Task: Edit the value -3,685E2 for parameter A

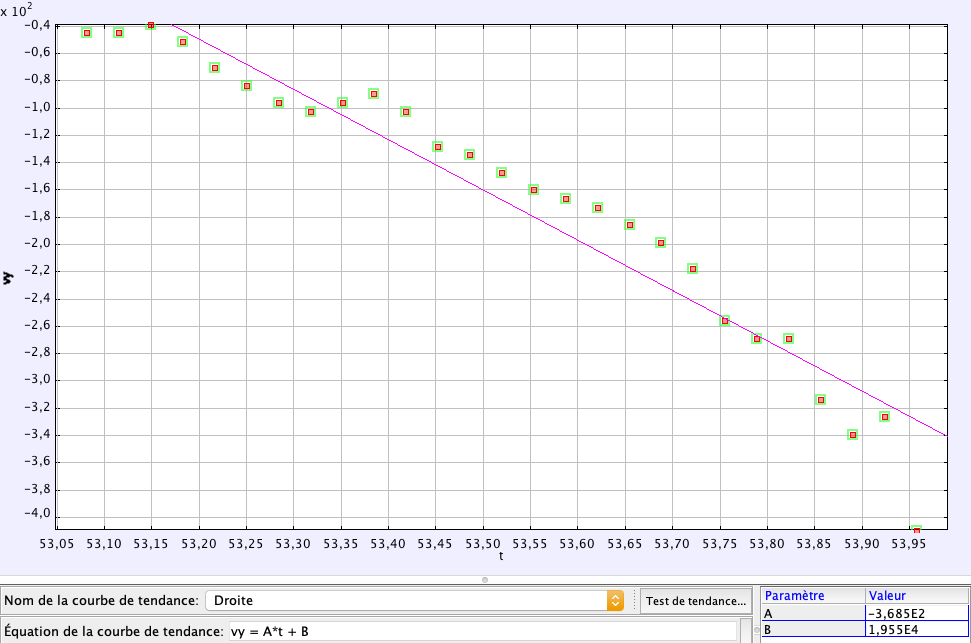Action: 916,614
